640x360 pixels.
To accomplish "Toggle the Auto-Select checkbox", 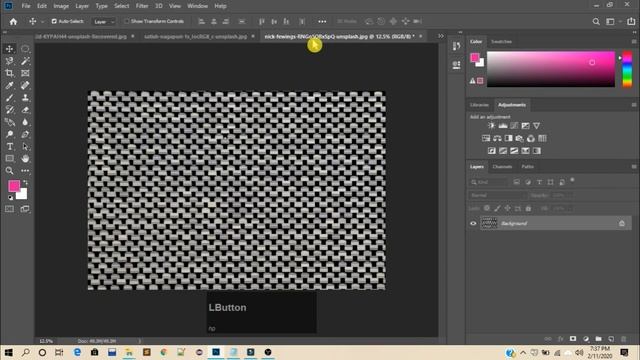I will click(54, 21).
